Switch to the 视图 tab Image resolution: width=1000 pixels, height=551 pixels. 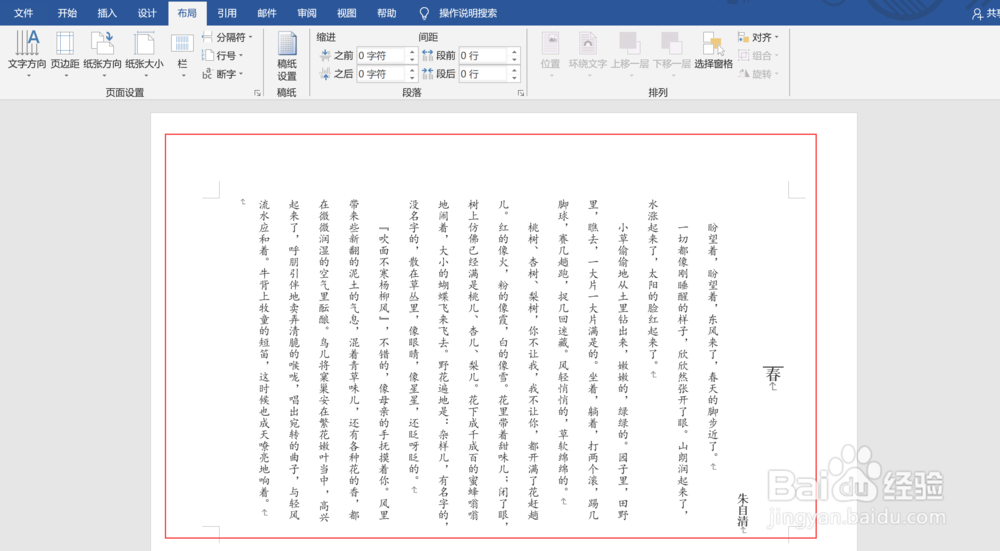click(x=346, y=13)
